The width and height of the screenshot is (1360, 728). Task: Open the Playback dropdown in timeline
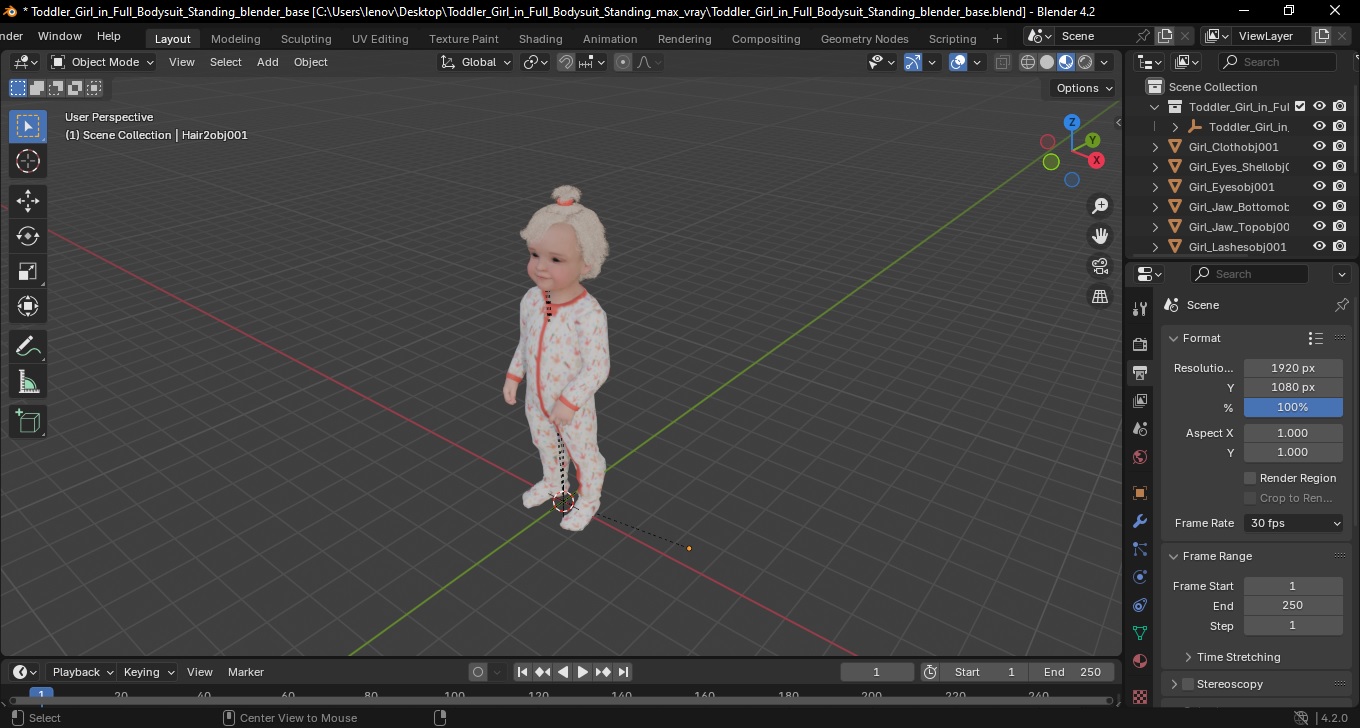pyautogui.click(x=82, y=672)
